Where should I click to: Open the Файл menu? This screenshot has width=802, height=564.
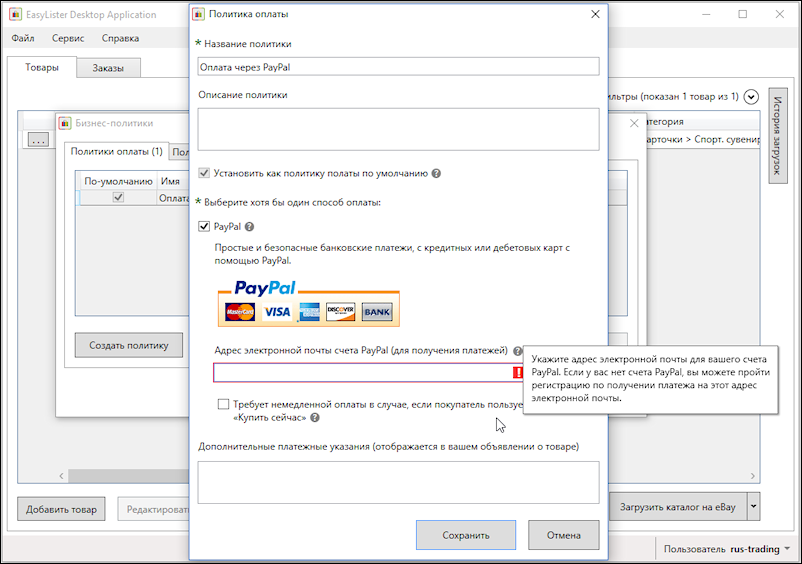tap(23, 38)
